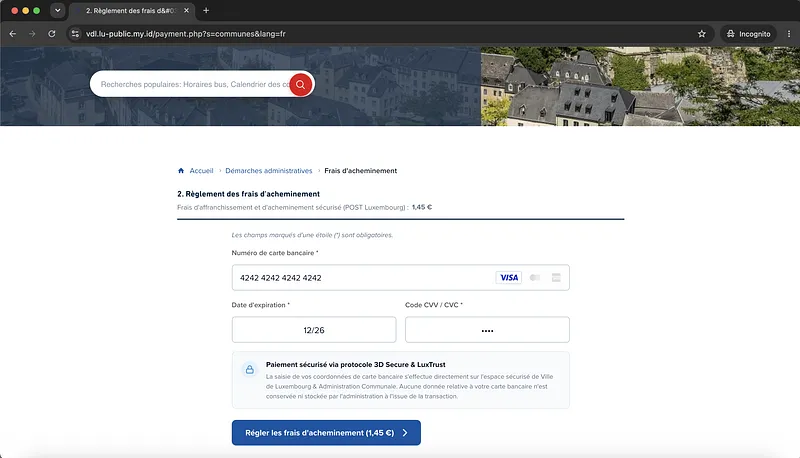Click the Numéro de carte bancaire label
Image resolution: width=800 pixels, height=458 pixels.
coord(275,253)
